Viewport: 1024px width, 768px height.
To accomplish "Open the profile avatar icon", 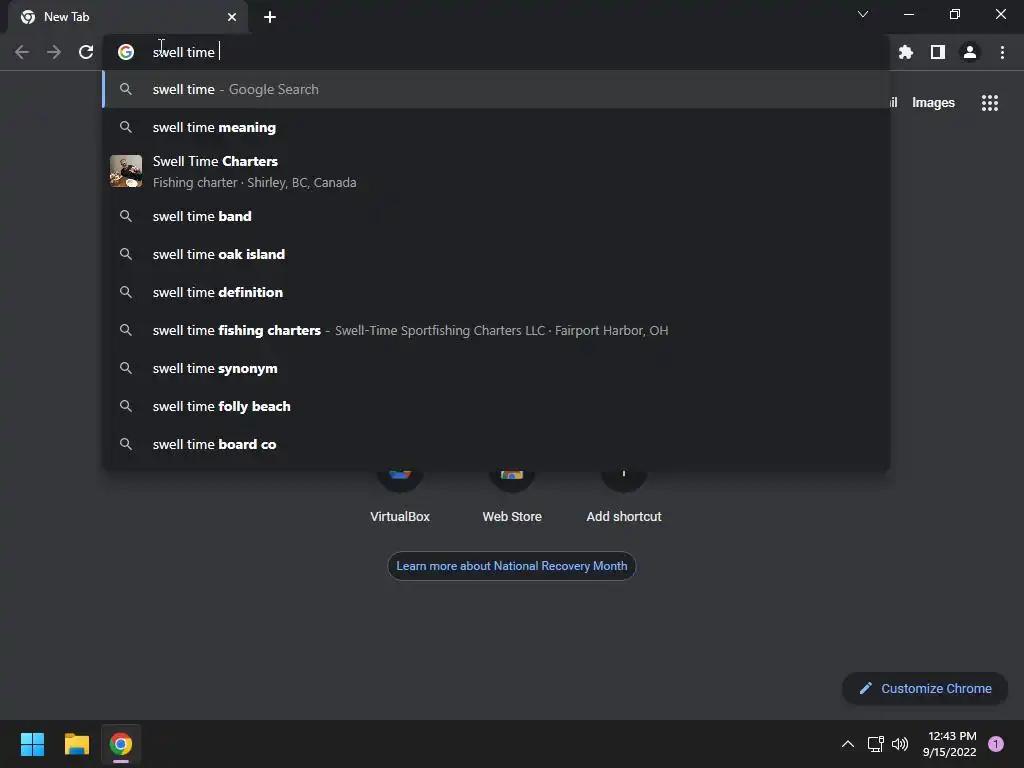I will click(970, 52).
